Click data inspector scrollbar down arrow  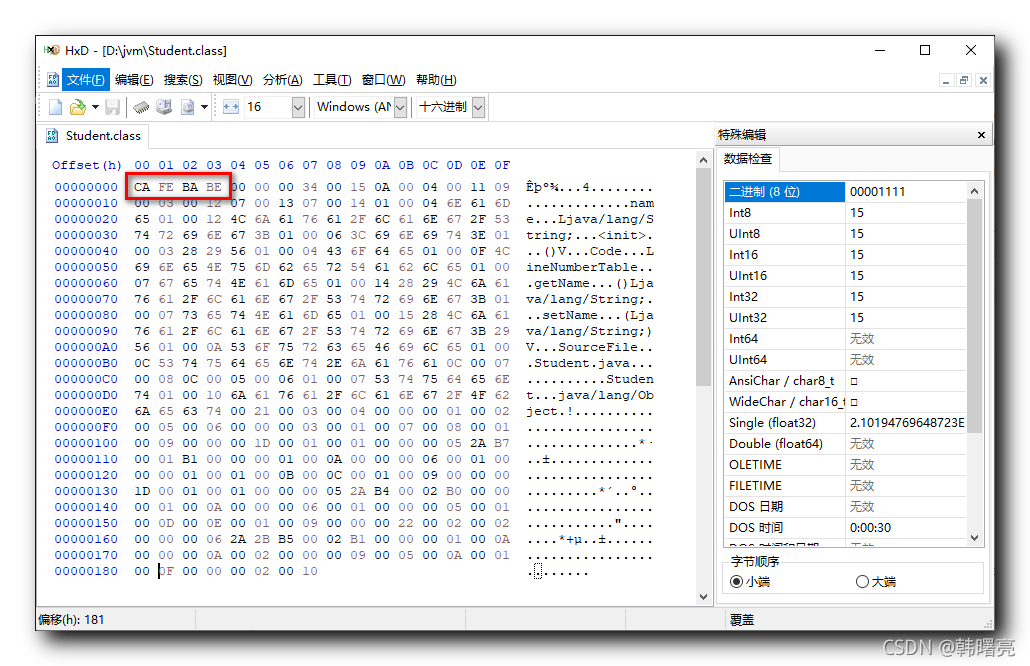pyautogui.click(x=974, y=538)
